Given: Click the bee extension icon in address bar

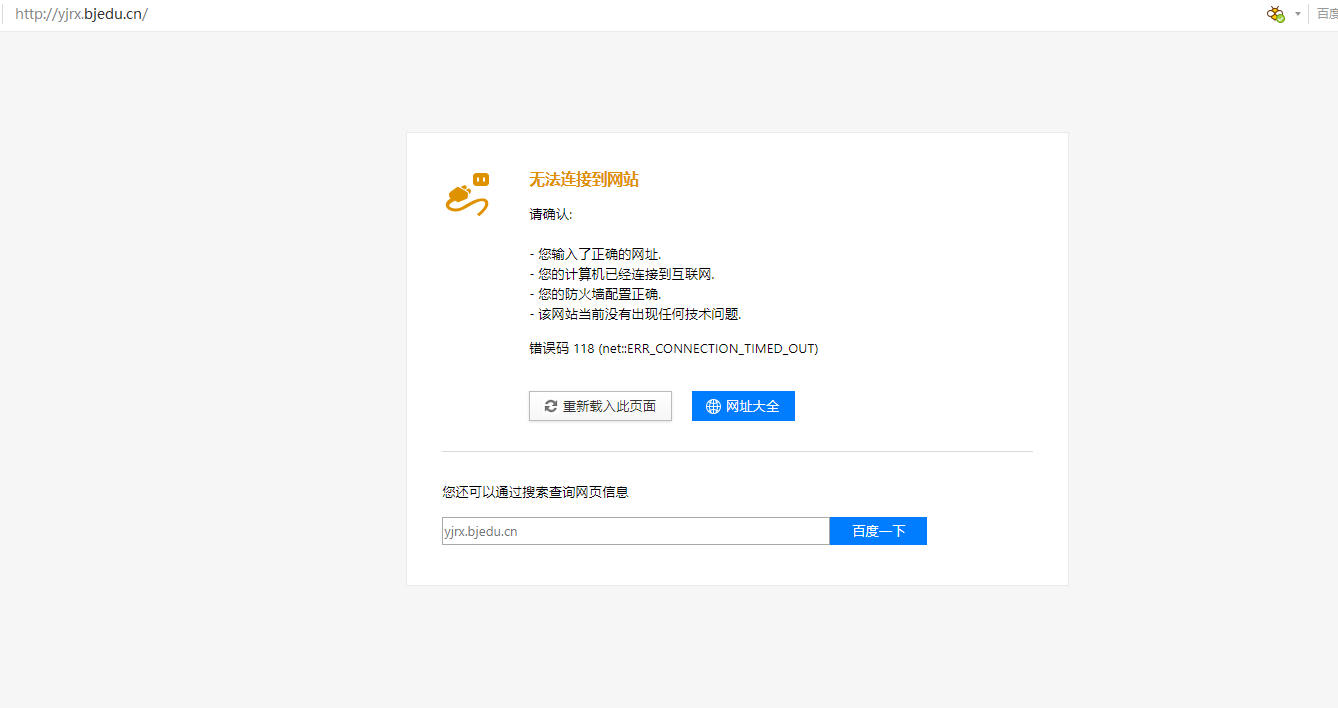Looking at the screenshot, I should click(x=1276, y=14).
